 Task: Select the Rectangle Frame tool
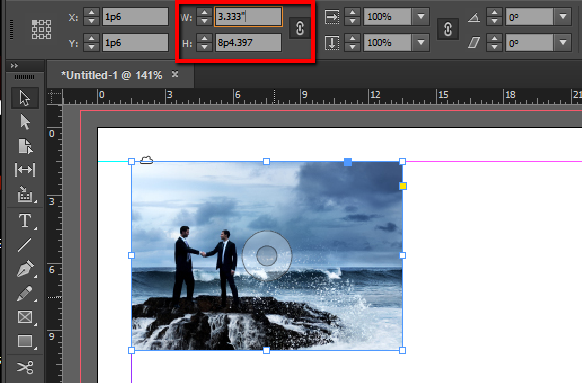[25, 317]
